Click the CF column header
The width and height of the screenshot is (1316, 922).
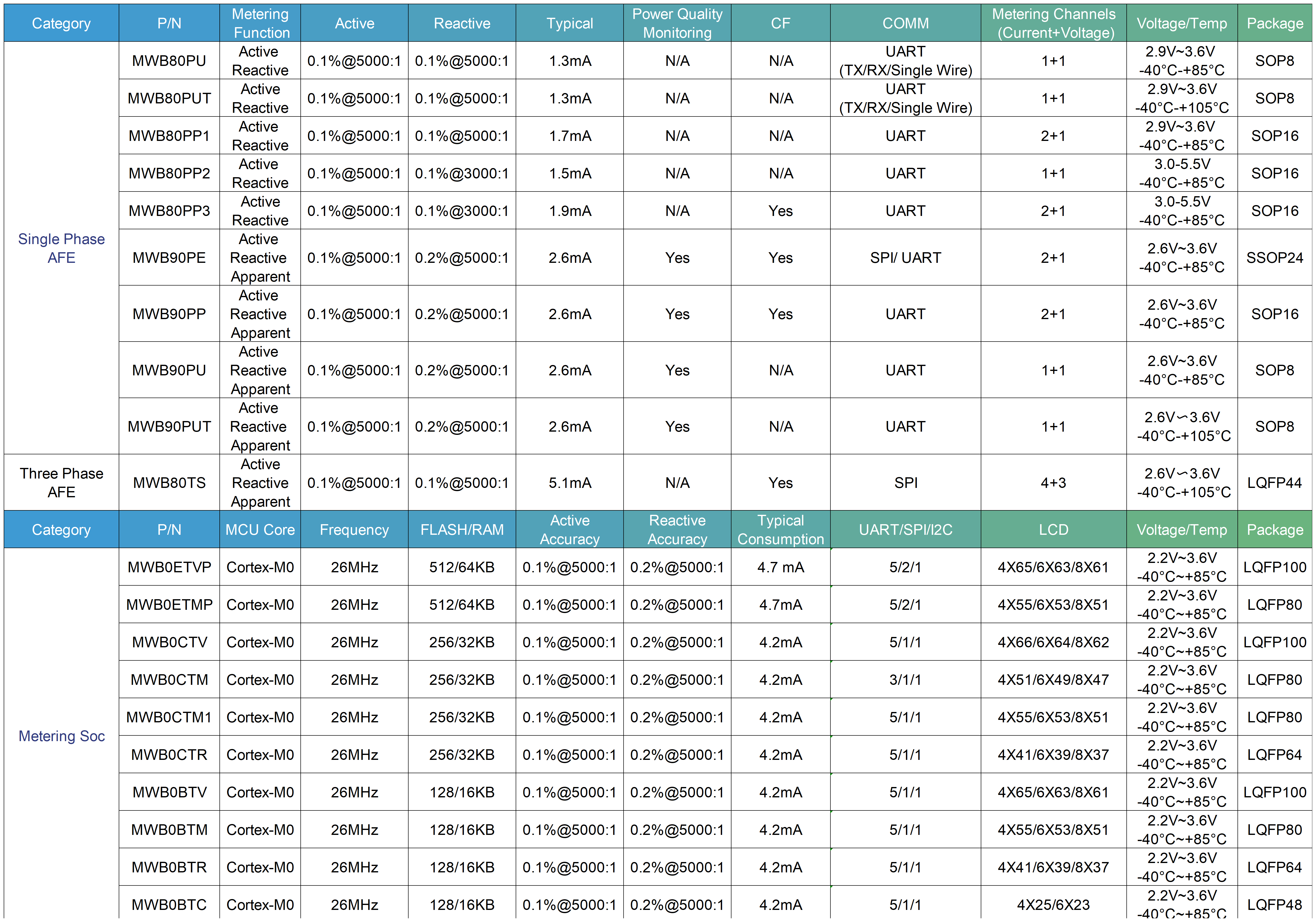pos(781,23)
